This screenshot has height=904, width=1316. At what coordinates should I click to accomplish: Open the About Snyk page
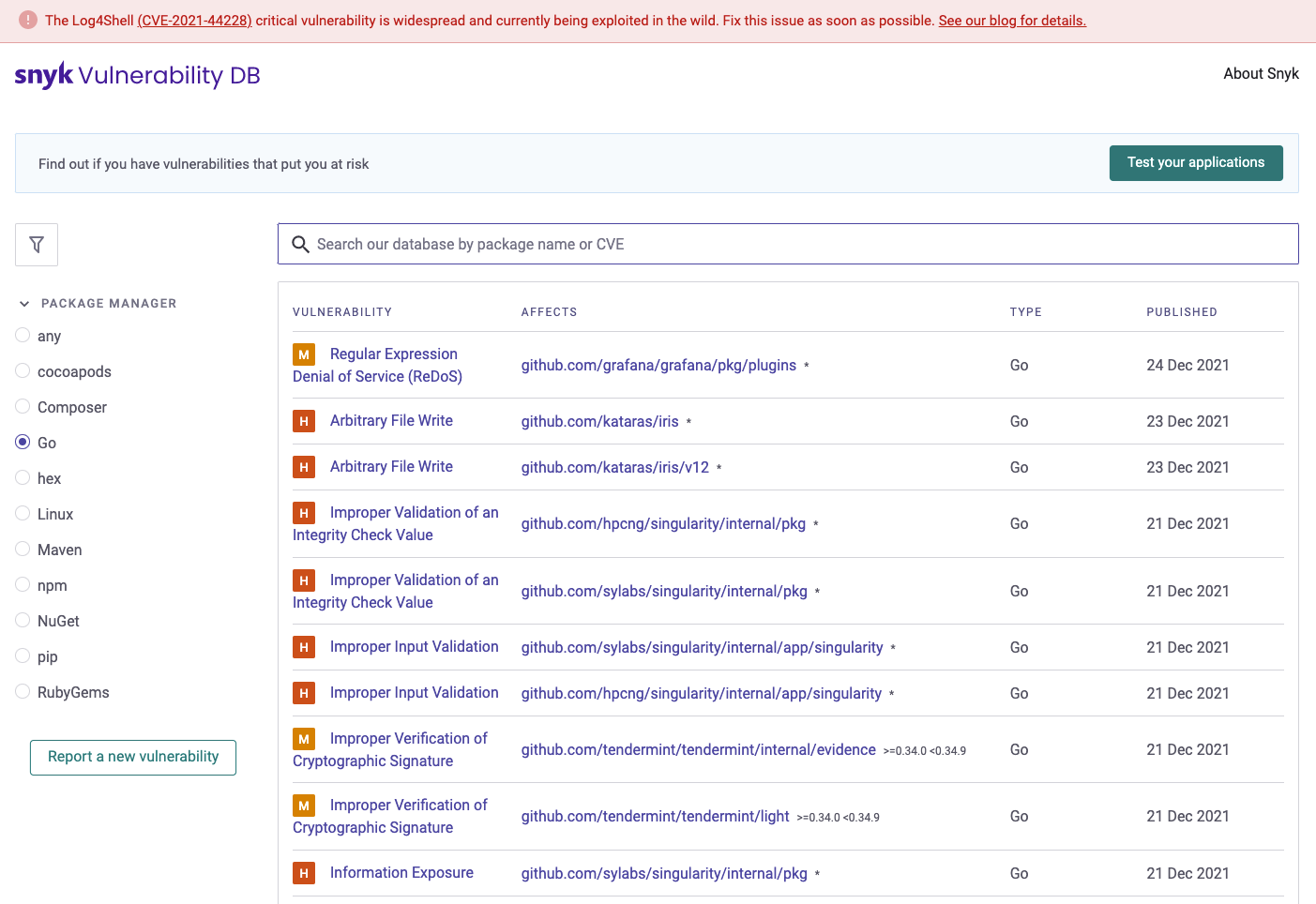point(1261,73)
